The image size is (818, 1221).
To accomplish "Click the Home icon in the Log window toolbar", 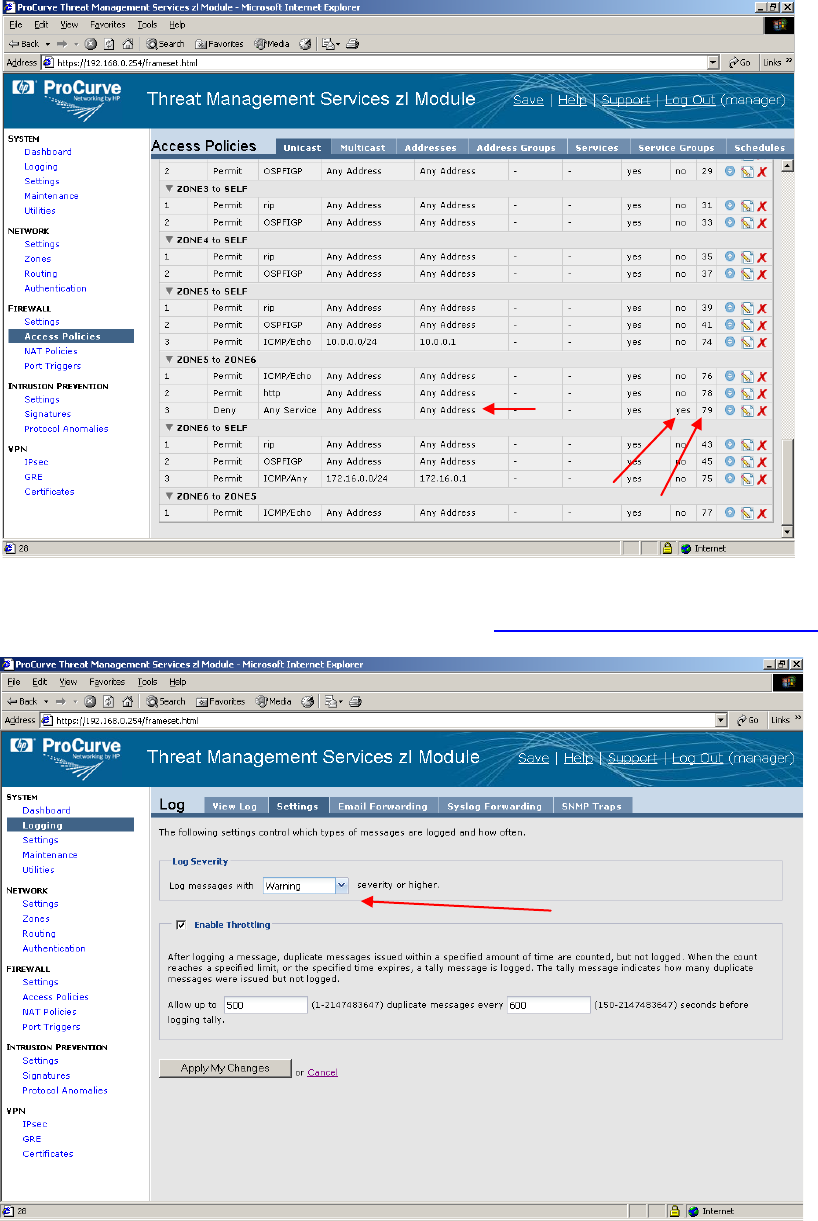I will [x=127, y=701].
